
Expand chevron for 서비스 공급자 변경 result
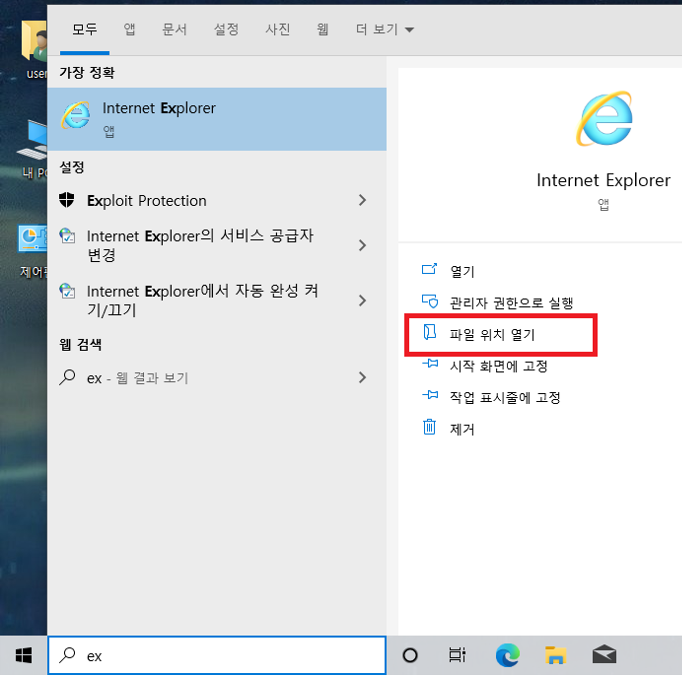(362, 245)
